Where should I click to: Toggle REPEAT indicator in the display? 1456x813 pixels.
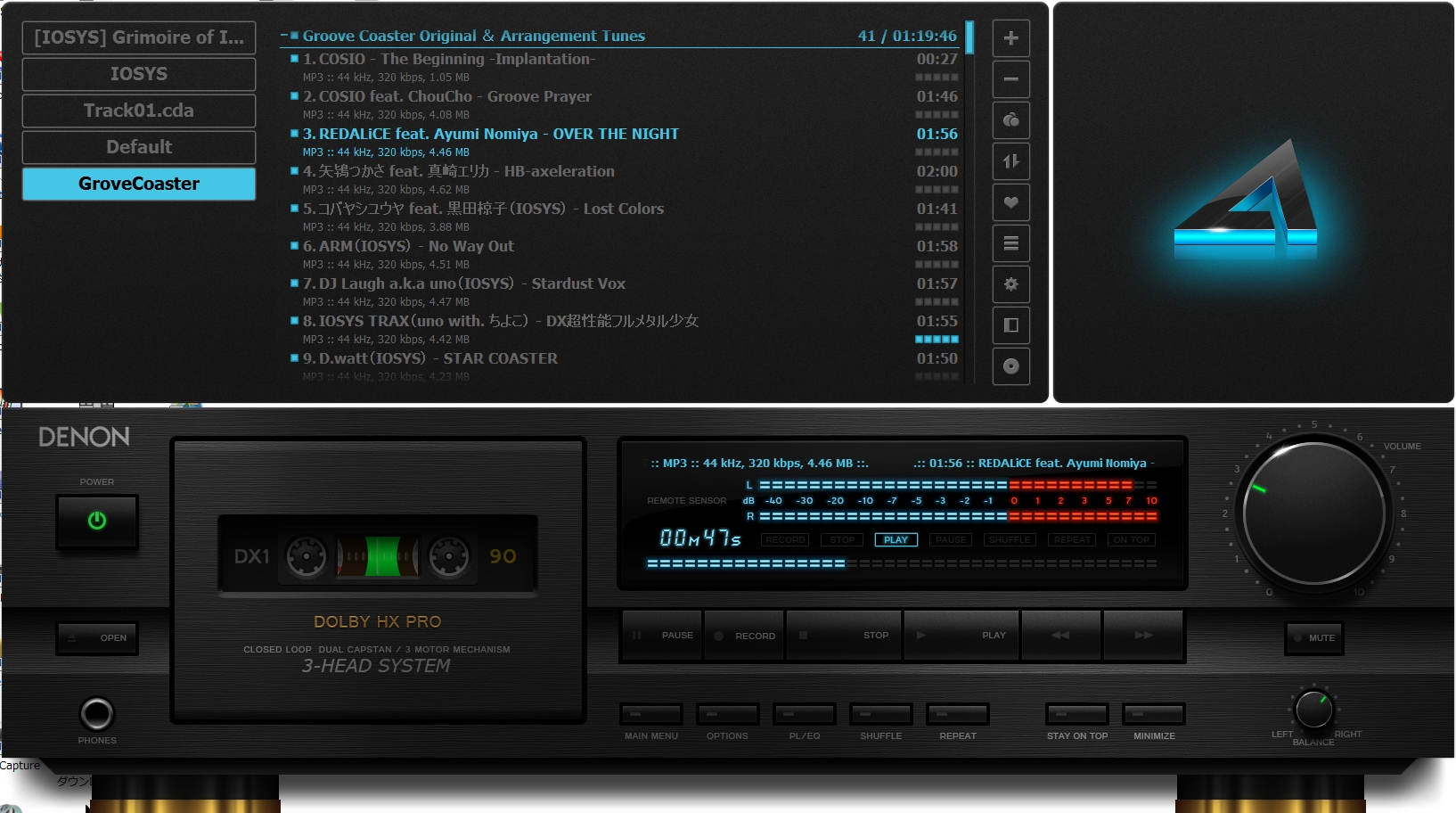pos(1072,540)
